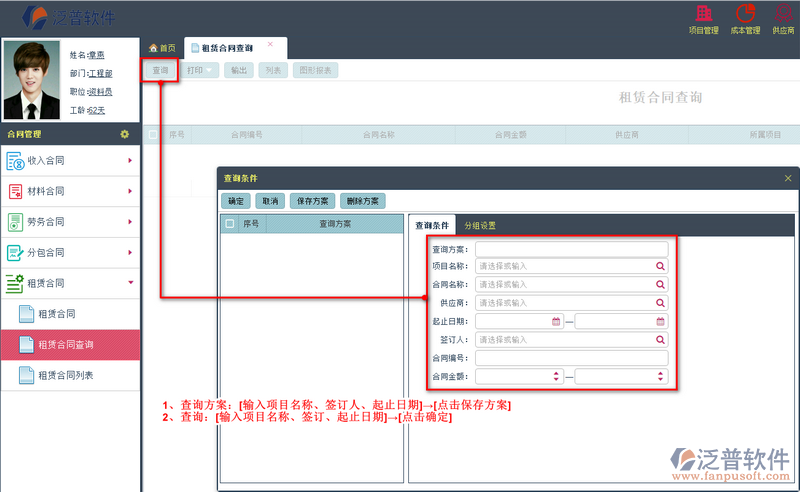Open 供应商 icon in top bar

(783, 13)
